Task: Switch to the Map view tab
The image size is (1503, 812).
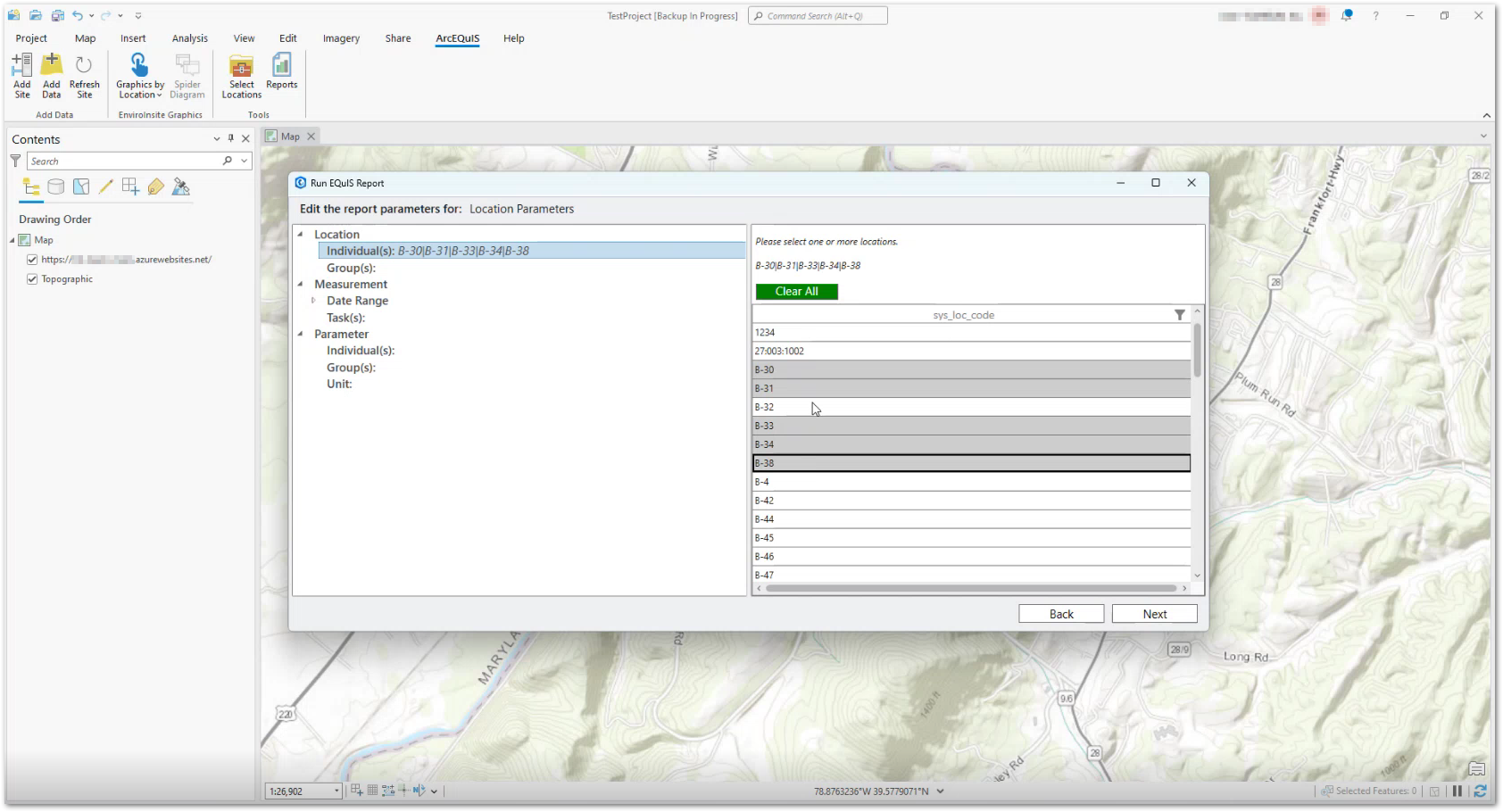Action: [290, 137]
